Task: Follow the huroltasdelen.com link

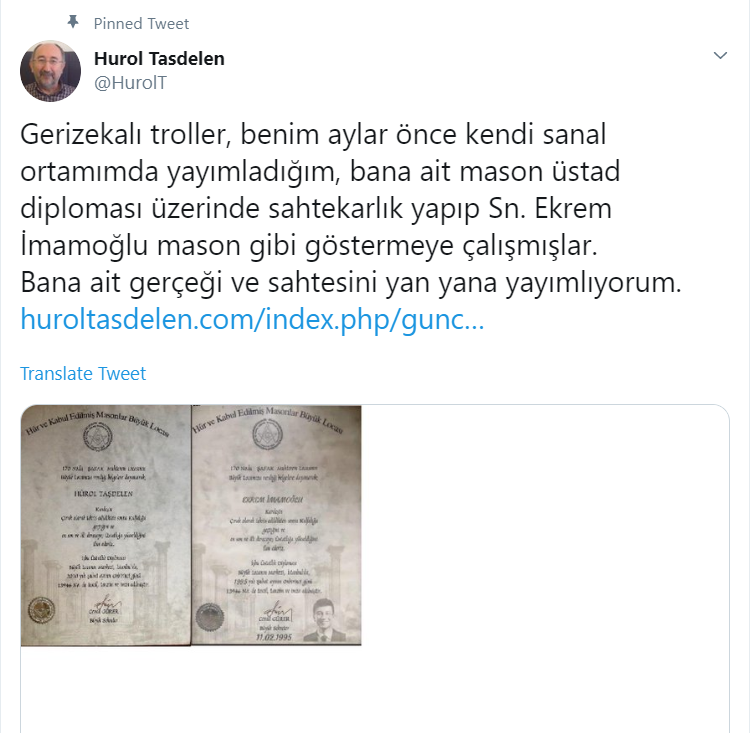Action: click(x=252, y=320)
